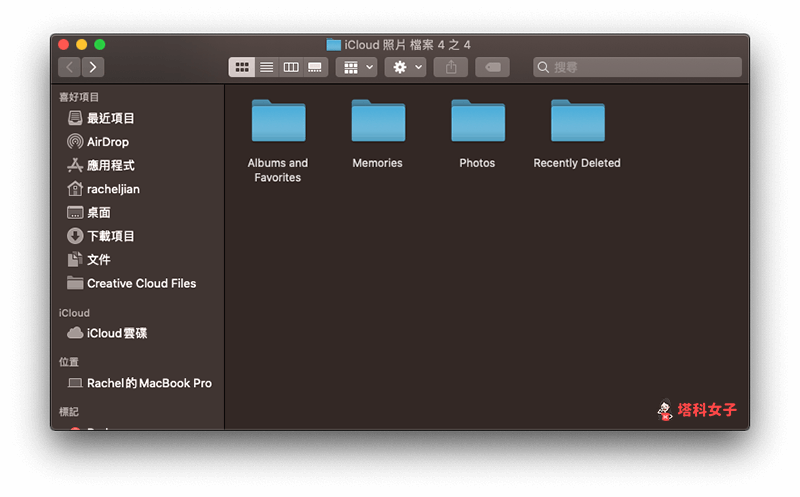Viewport: 800px width, 497px height.
Task: Zoom the window with green button
Action: 100,45
